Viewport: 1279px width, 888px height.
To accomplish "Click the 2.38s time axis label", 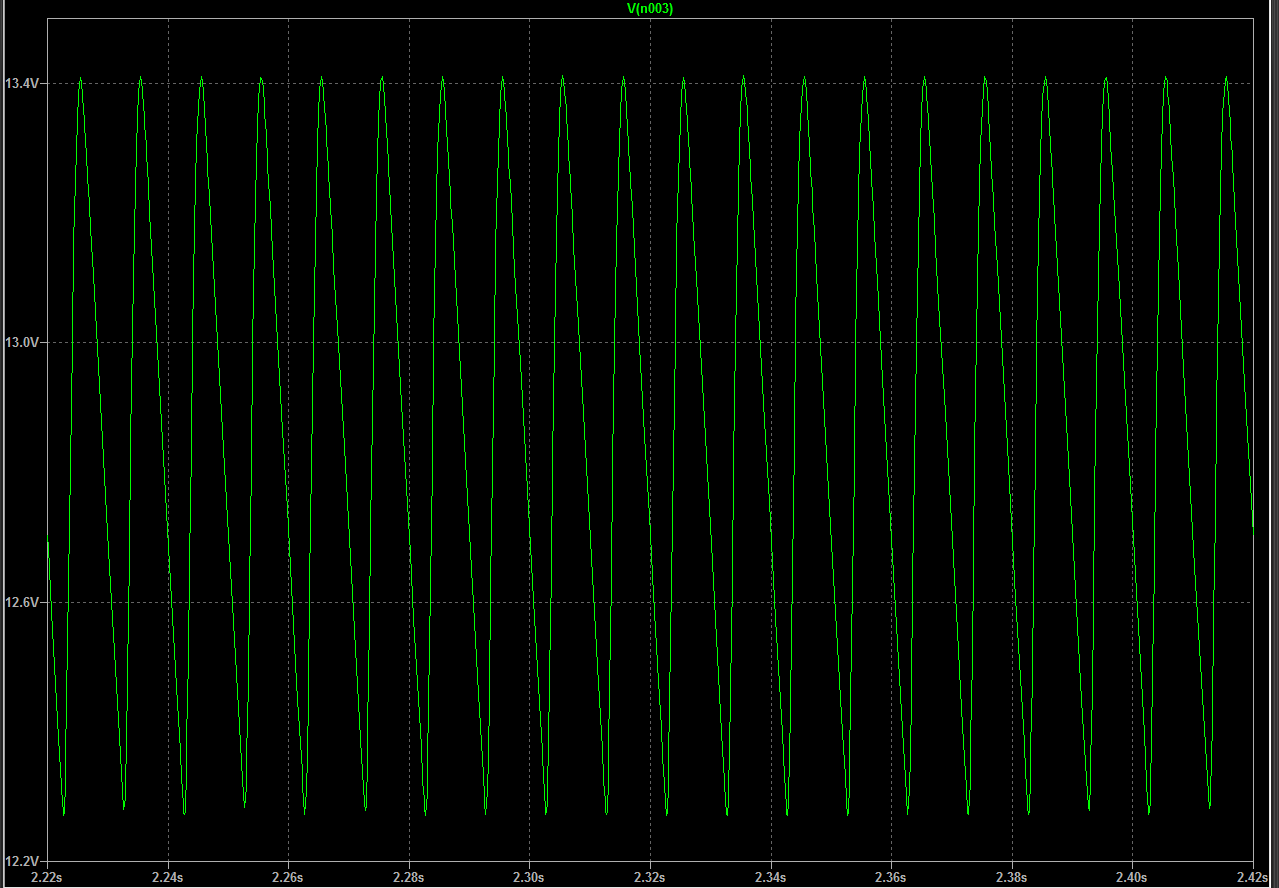I will point(1012,877).
